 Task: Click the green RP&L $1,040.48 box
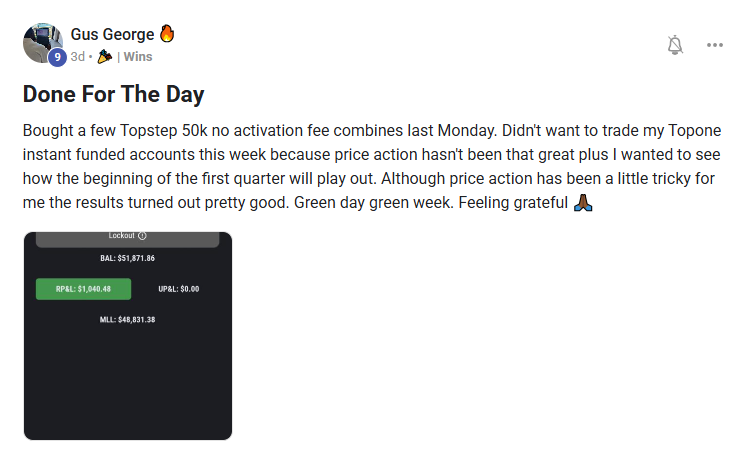pos(83,289)
